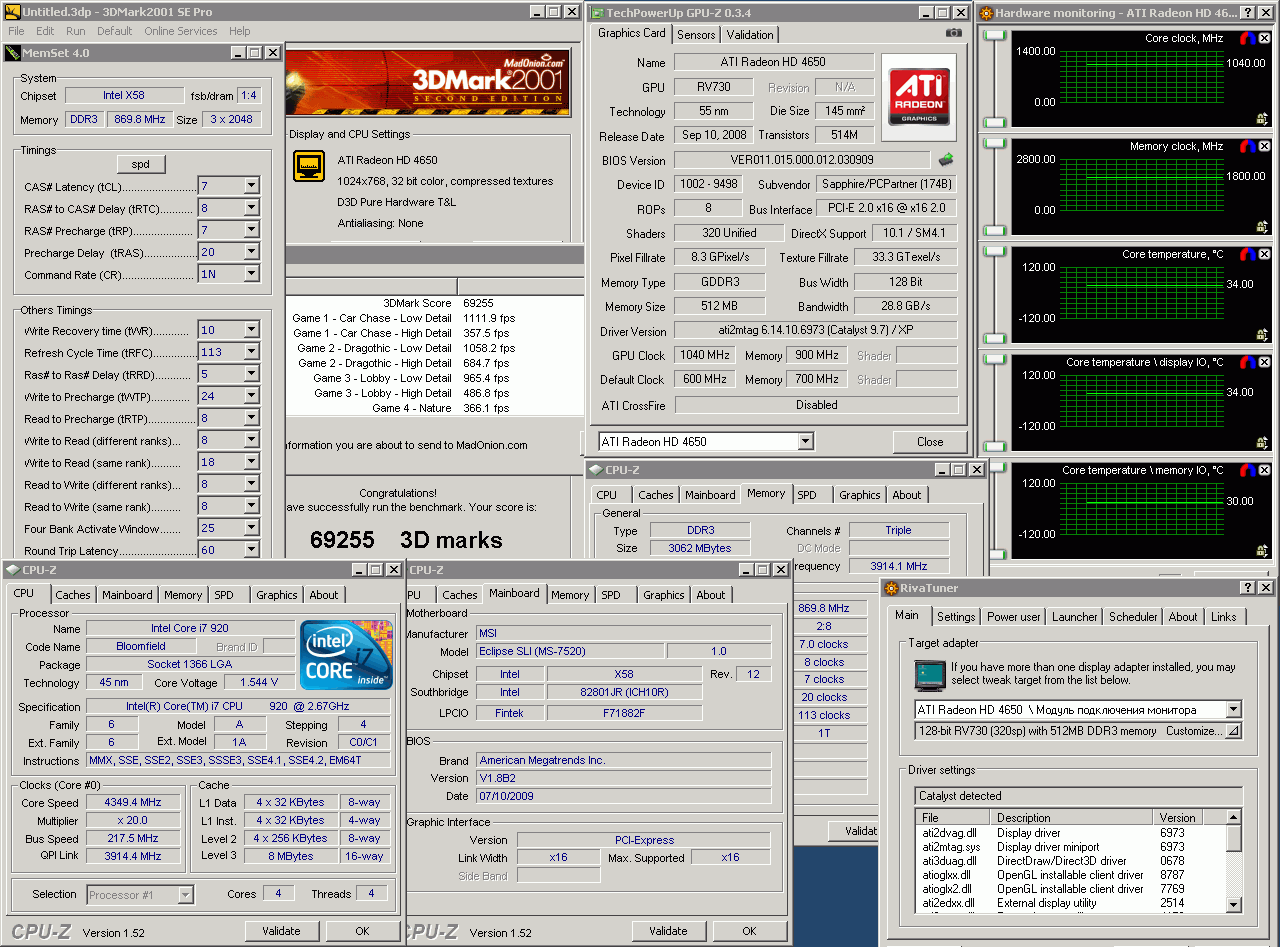Click Validate in CPU-Z Intel Core i7 window

(x=281, y=931)
